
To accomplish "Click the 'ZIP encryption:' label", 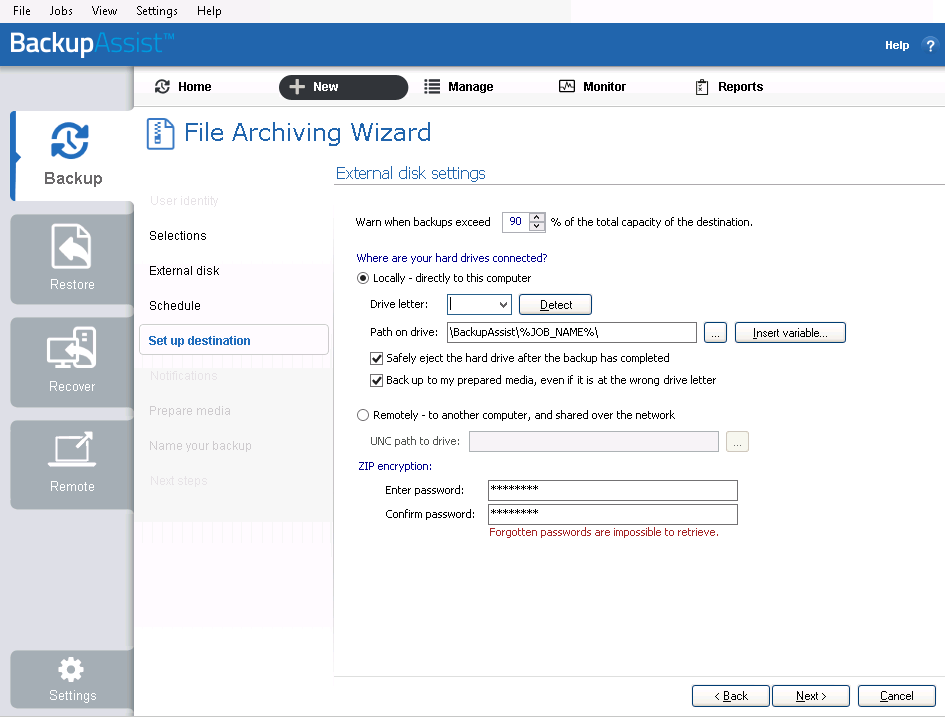I will coord(395,466).
